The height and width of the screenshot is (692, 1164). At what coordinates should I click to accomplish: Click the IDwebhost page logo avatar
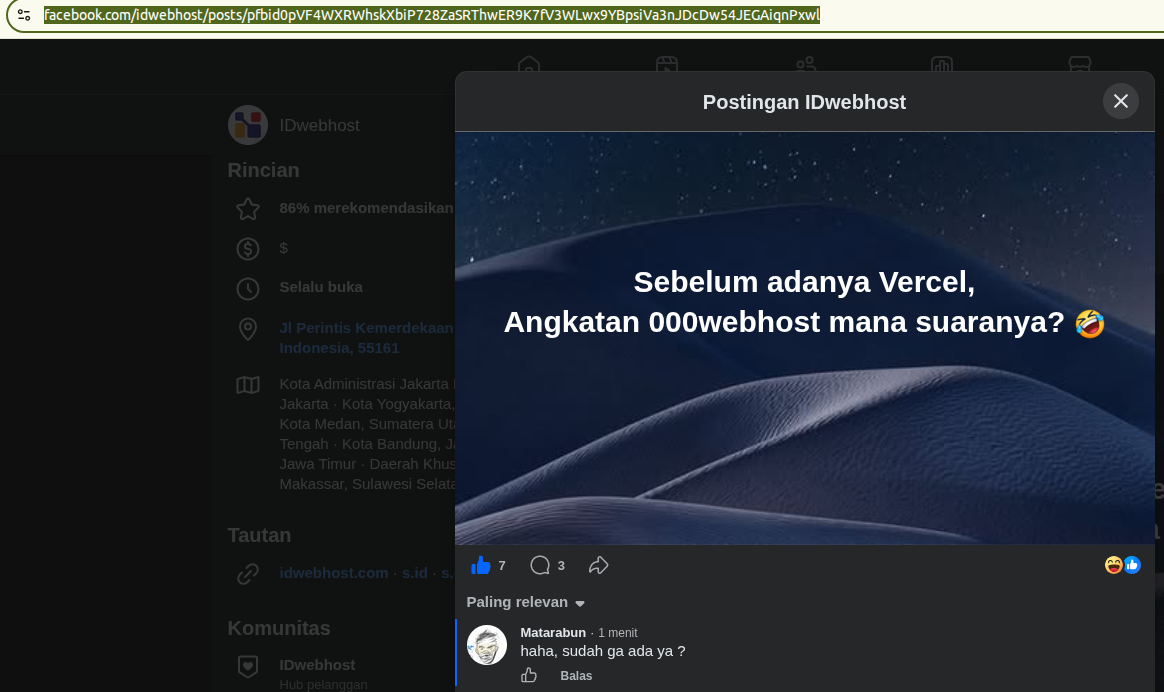(x=248, y=125)
